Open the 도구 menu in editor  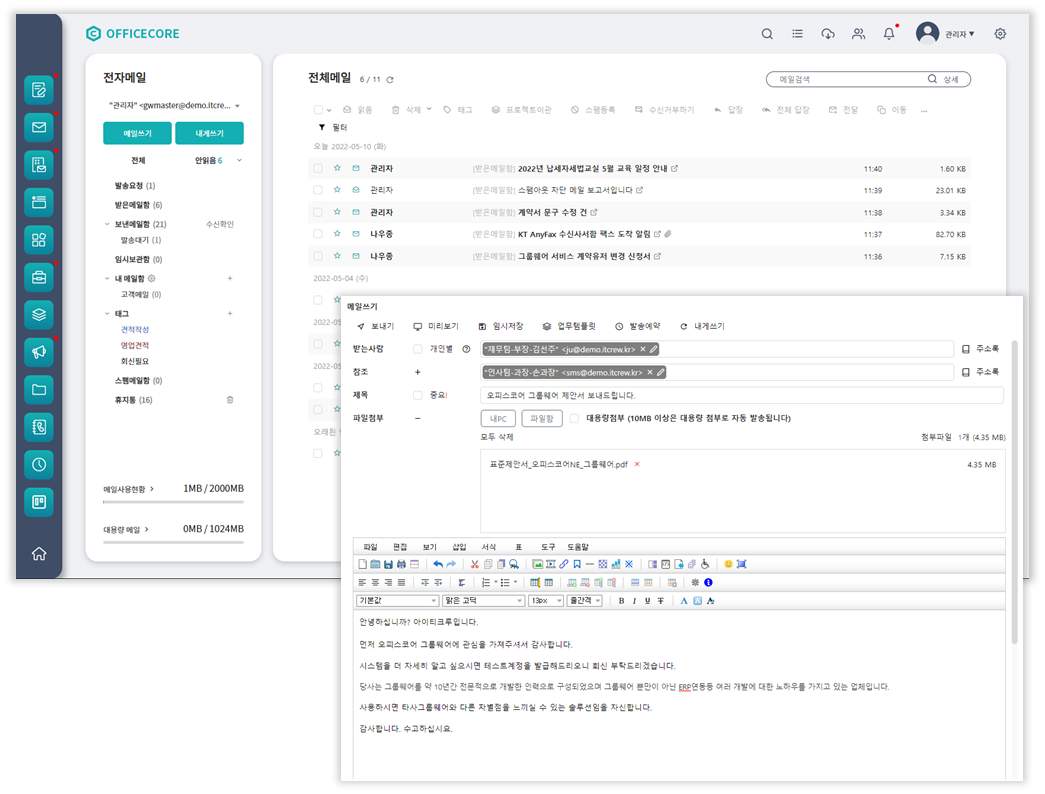[548, 547]
